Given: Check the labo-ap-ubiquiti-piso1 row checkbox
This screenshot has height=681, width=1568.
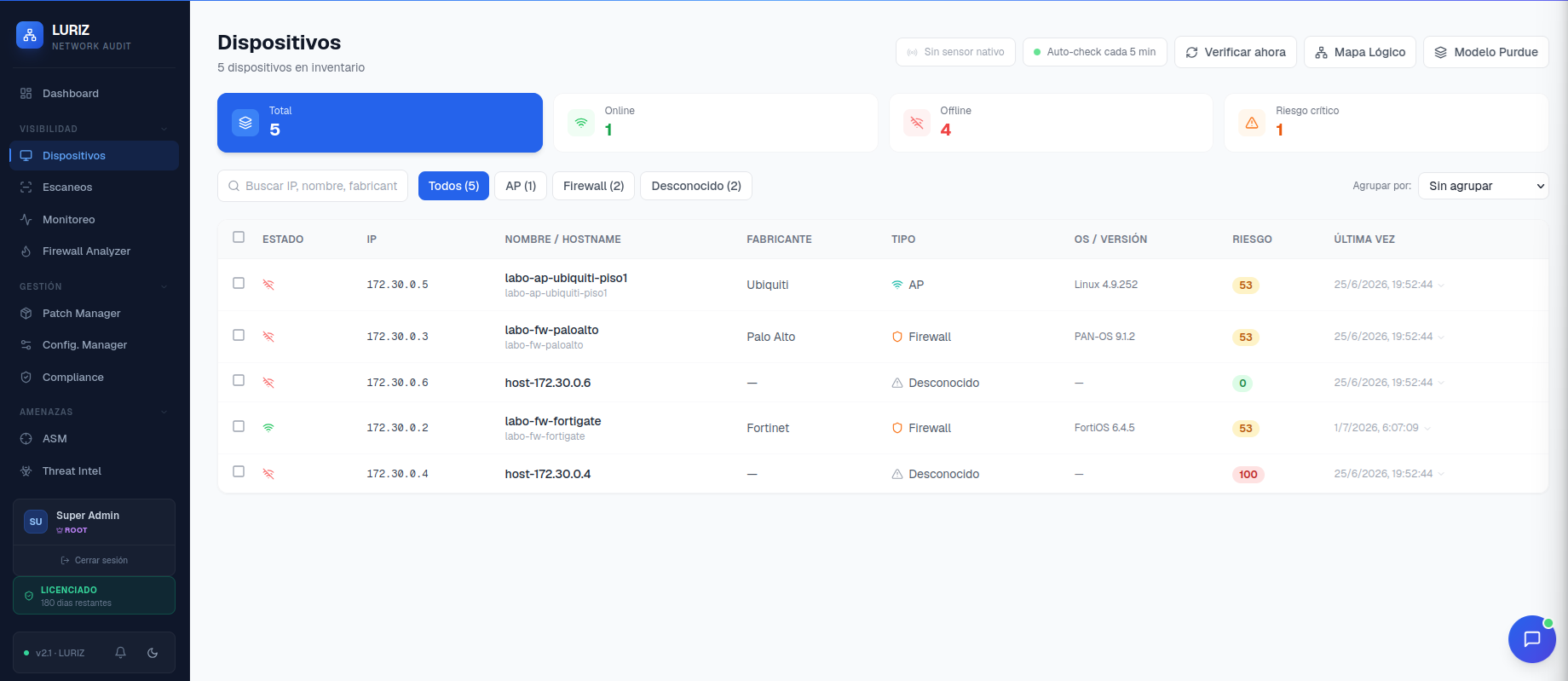Looking at the screenshot, I should pos(239,283).
